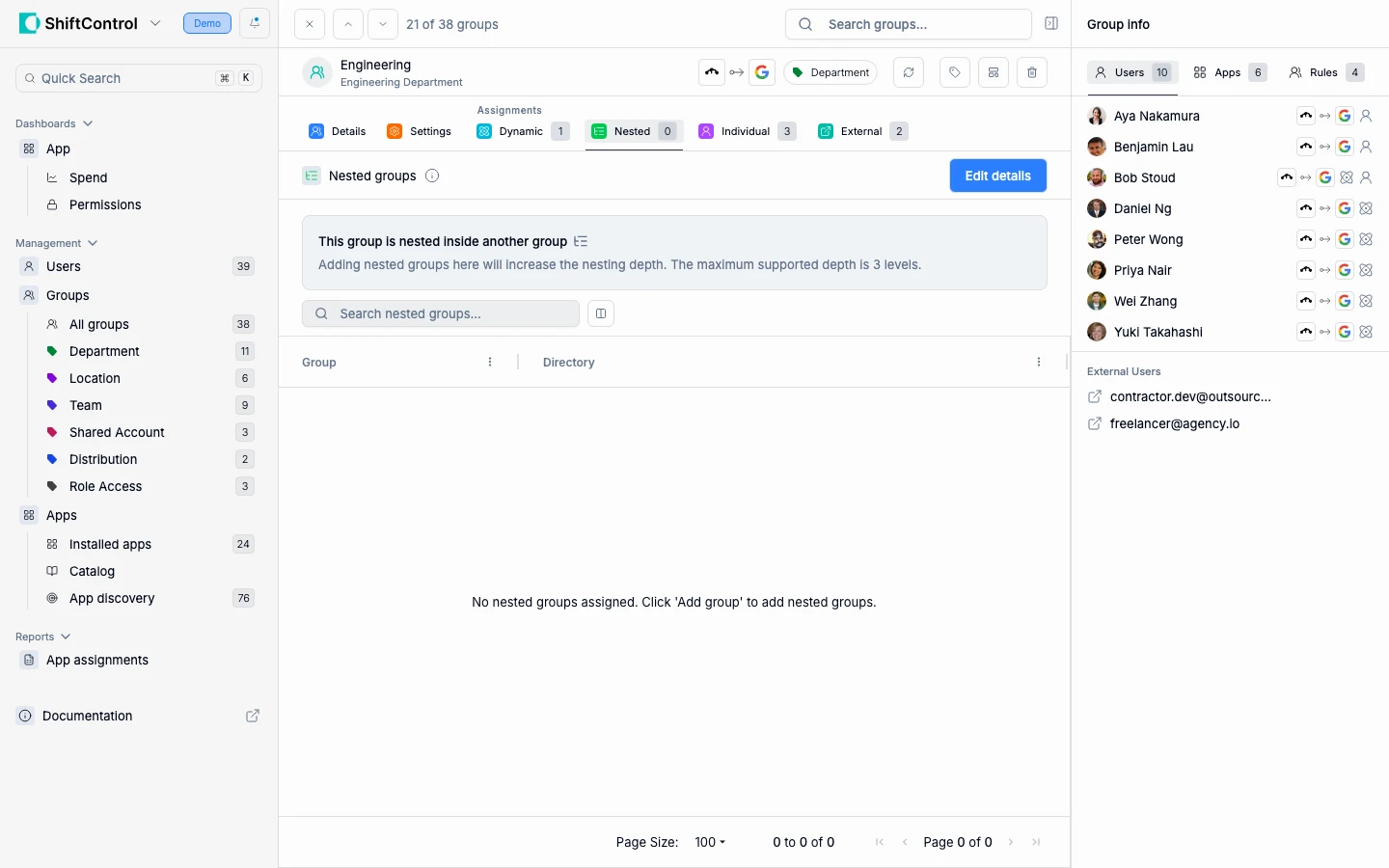Switch to the Rules tab in Group info
1389x868 pixels.
pos(1324,71)
